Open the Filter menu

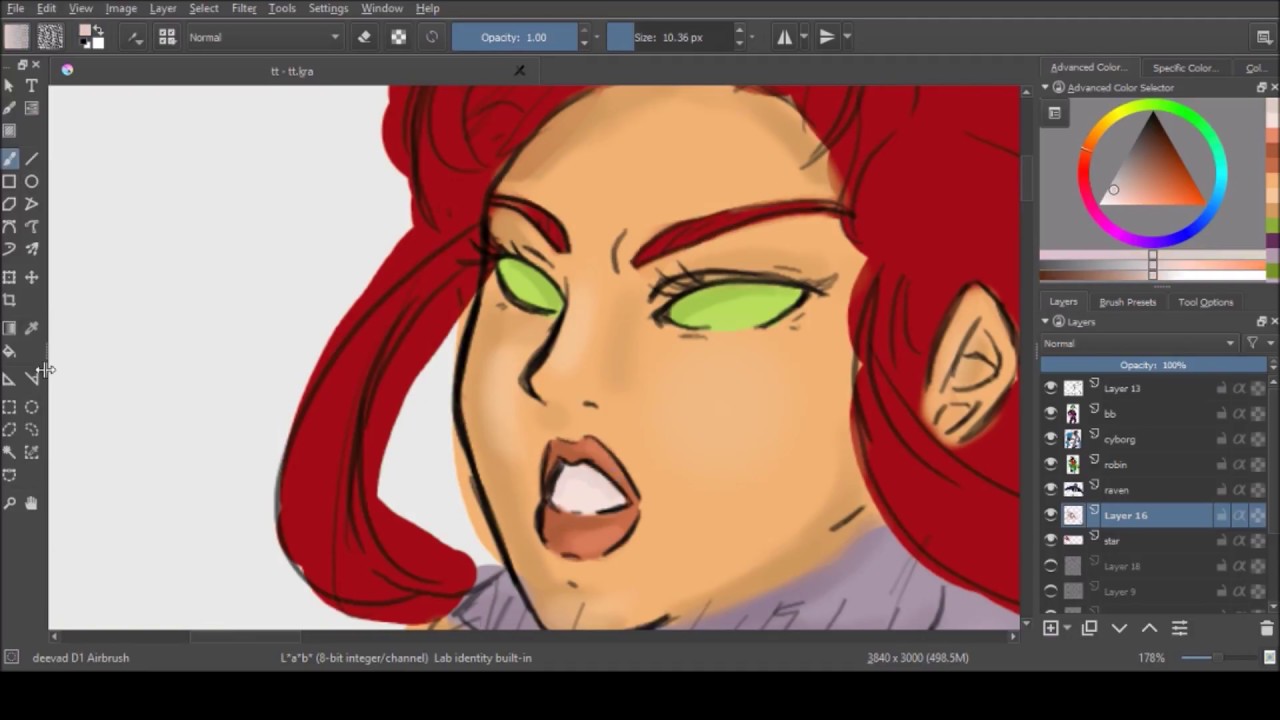coord(244,8)
